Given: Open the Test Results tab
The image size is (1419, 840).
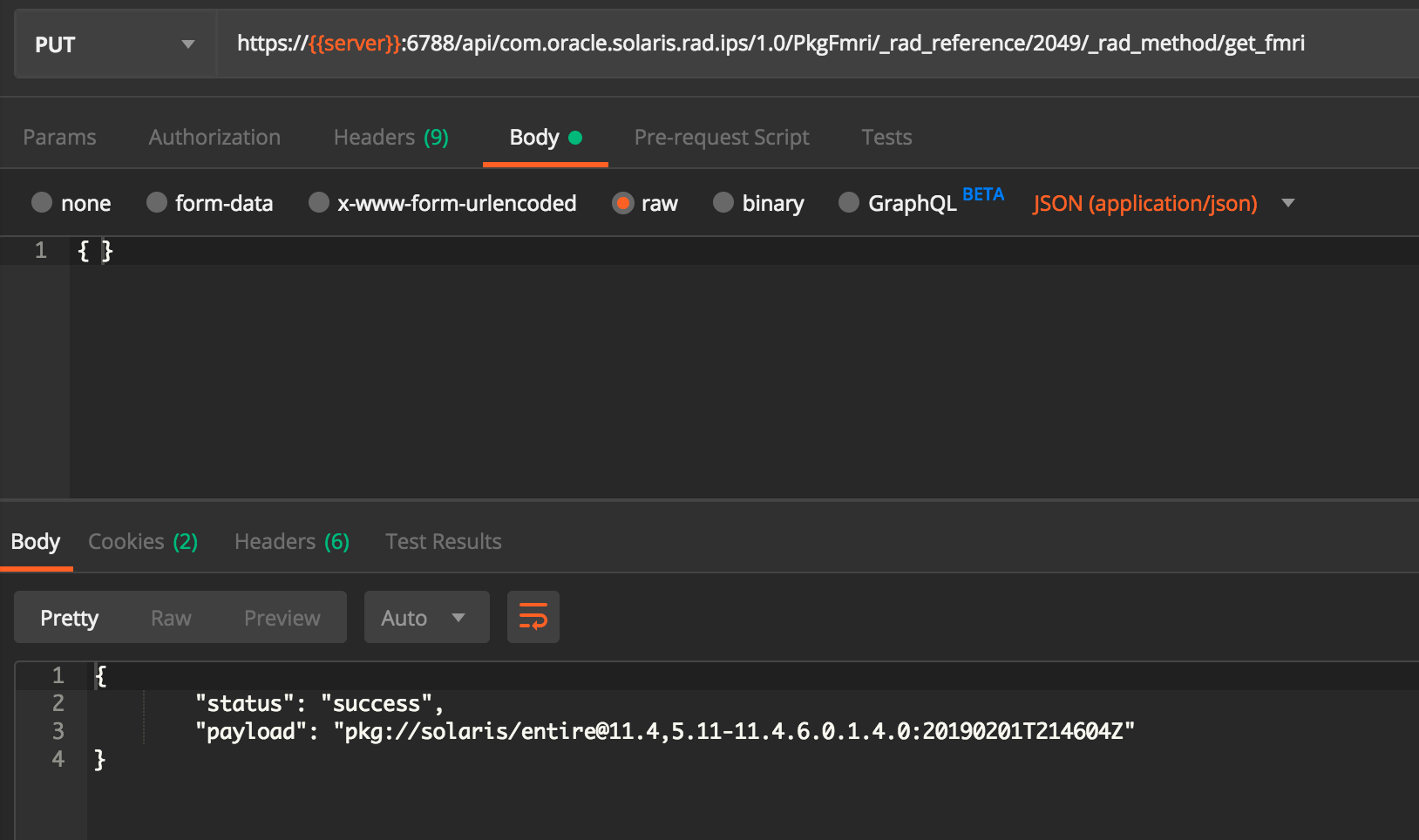Looking at the screenshot, I should click(443, 541).
